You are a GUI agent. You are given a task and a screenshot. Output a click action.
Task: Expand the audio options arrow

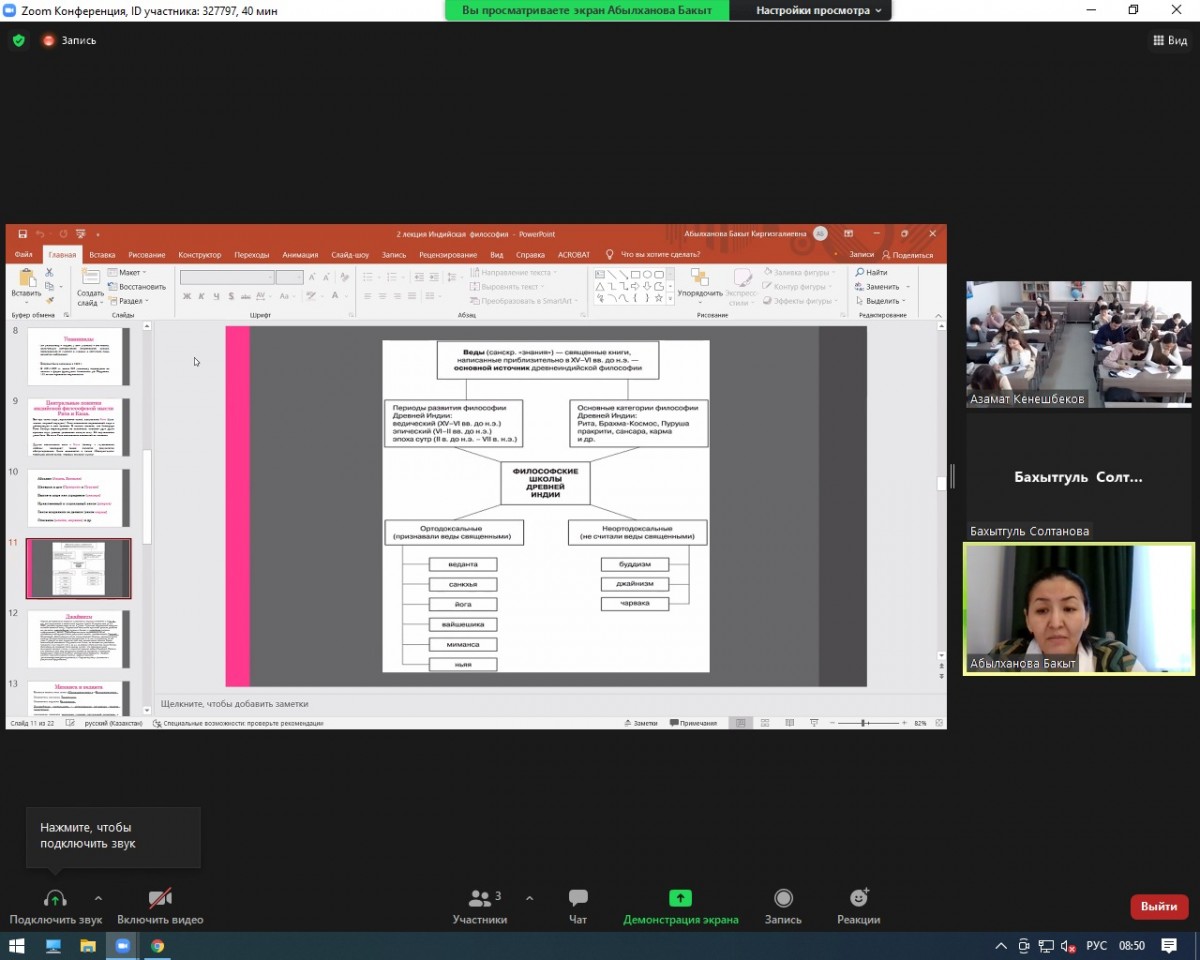coord(98,898)
